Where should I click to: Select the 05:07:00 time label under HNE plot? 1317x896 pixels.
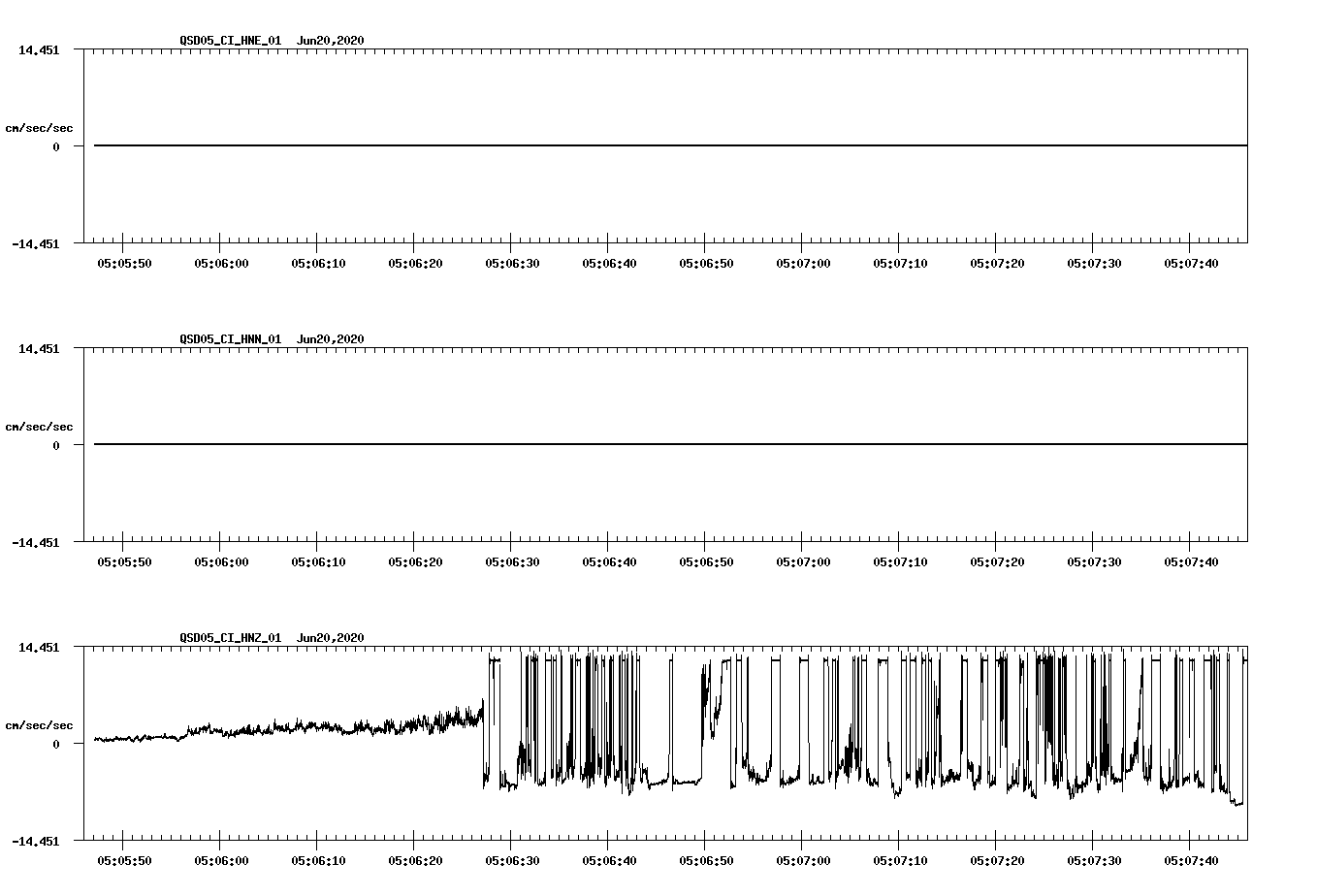tap(803, 264)
